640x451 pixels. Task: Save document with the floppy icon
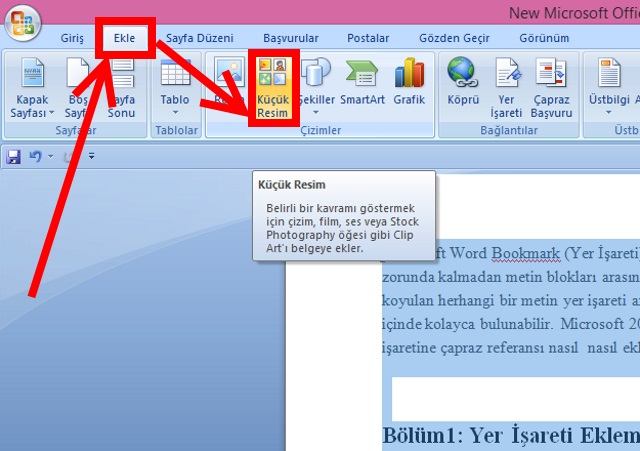pos(13,156)
